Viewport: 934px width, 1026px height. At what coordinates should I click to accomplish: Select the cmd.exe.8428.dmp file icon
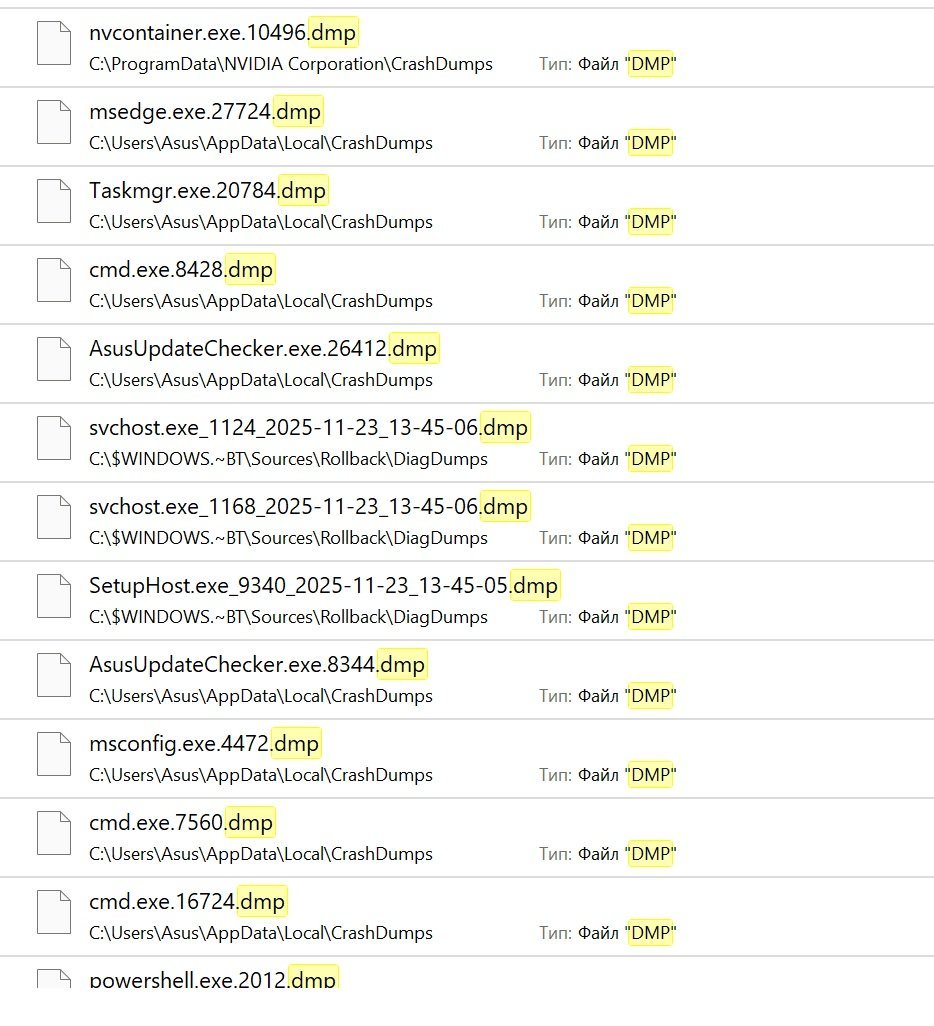coord(54,280)
